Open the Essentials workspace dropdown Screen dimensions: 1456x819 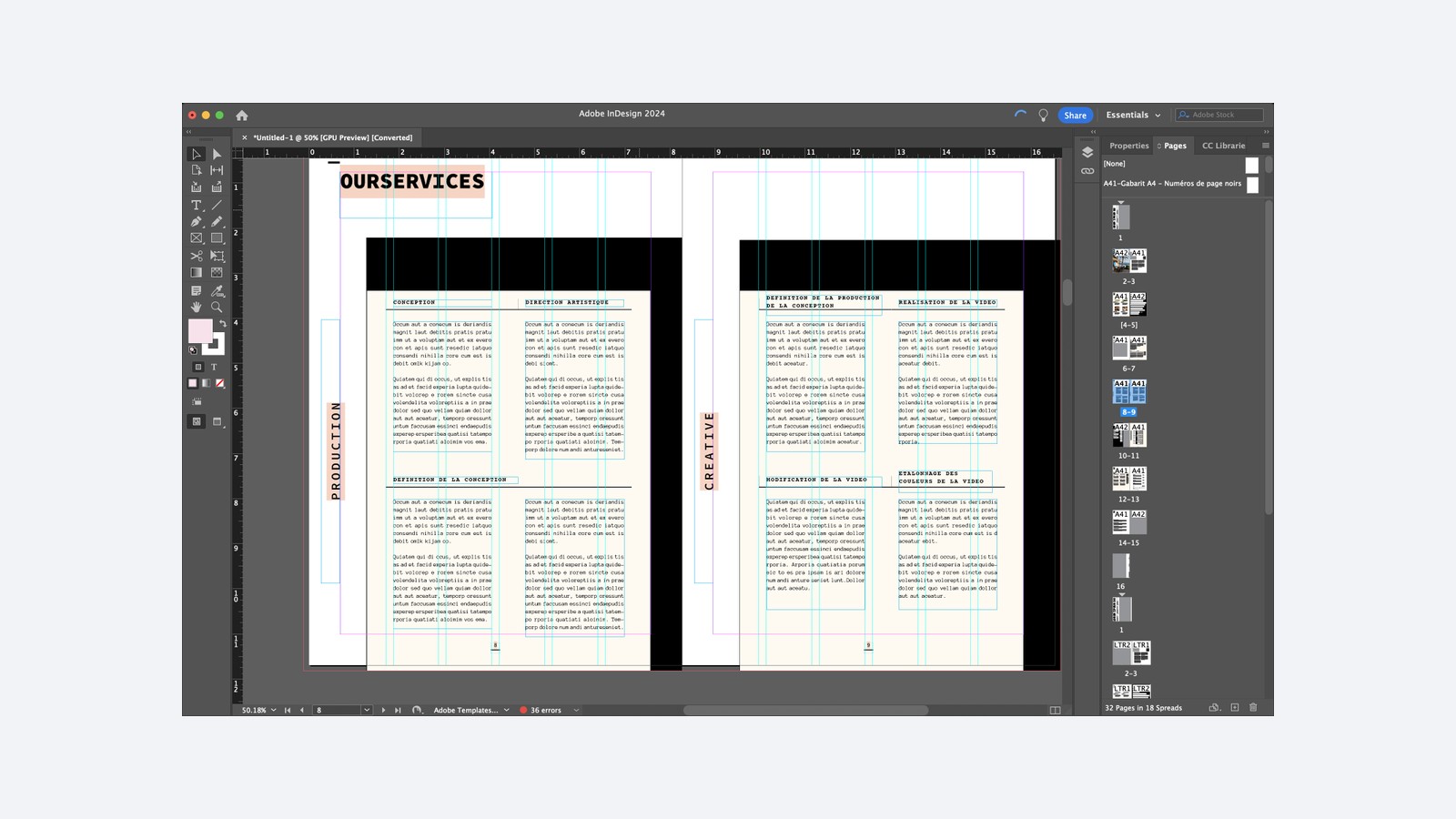point(1133,115)
